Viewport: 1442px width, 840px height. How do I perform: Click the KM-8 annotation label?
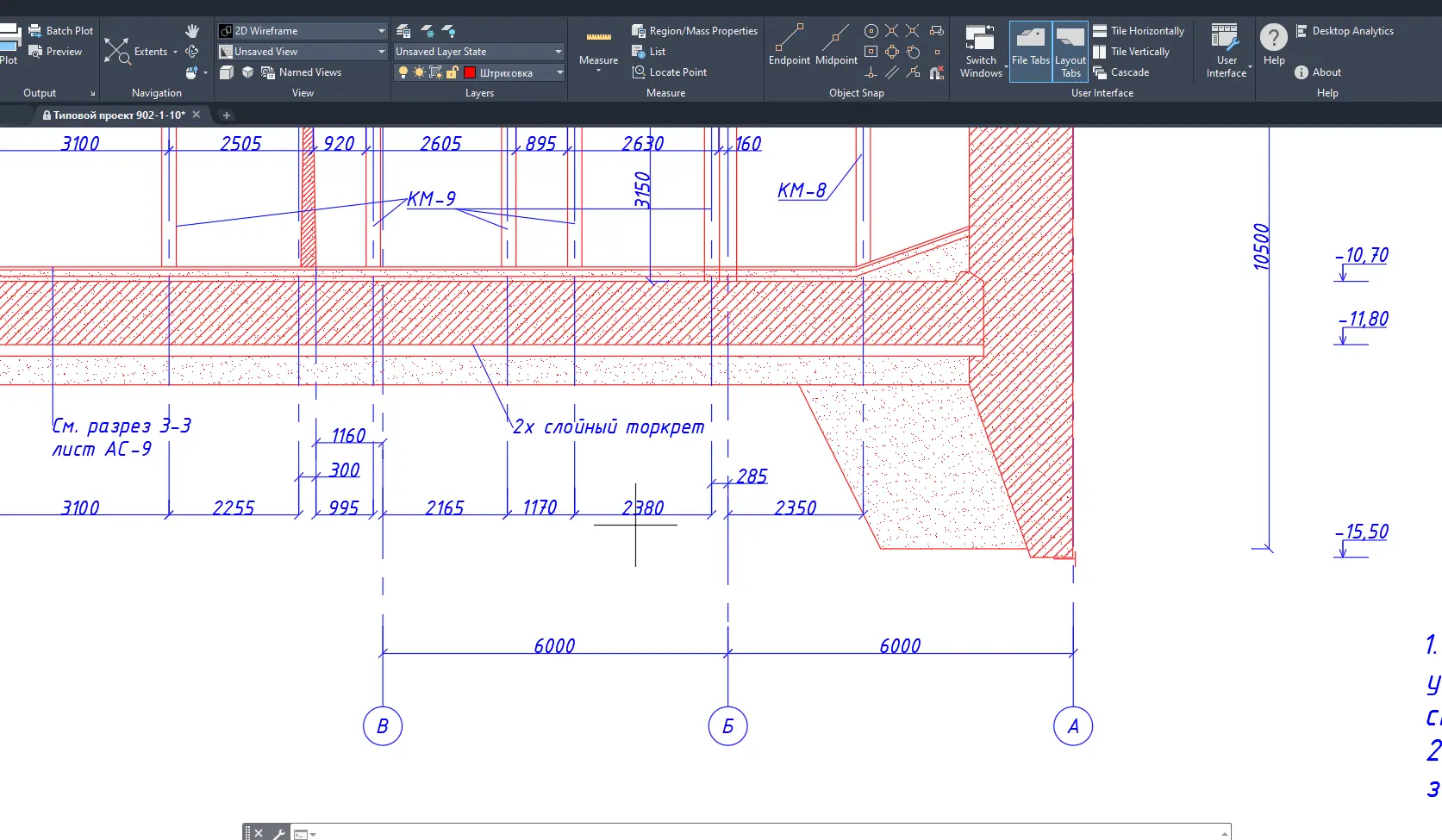(x=802, y=190)
